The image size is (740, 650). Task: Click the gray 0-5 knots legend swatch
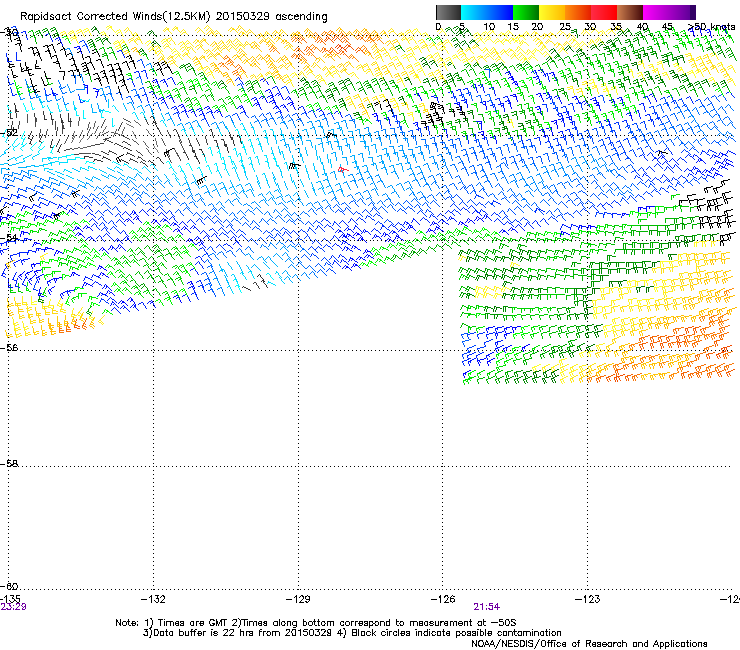448,12
